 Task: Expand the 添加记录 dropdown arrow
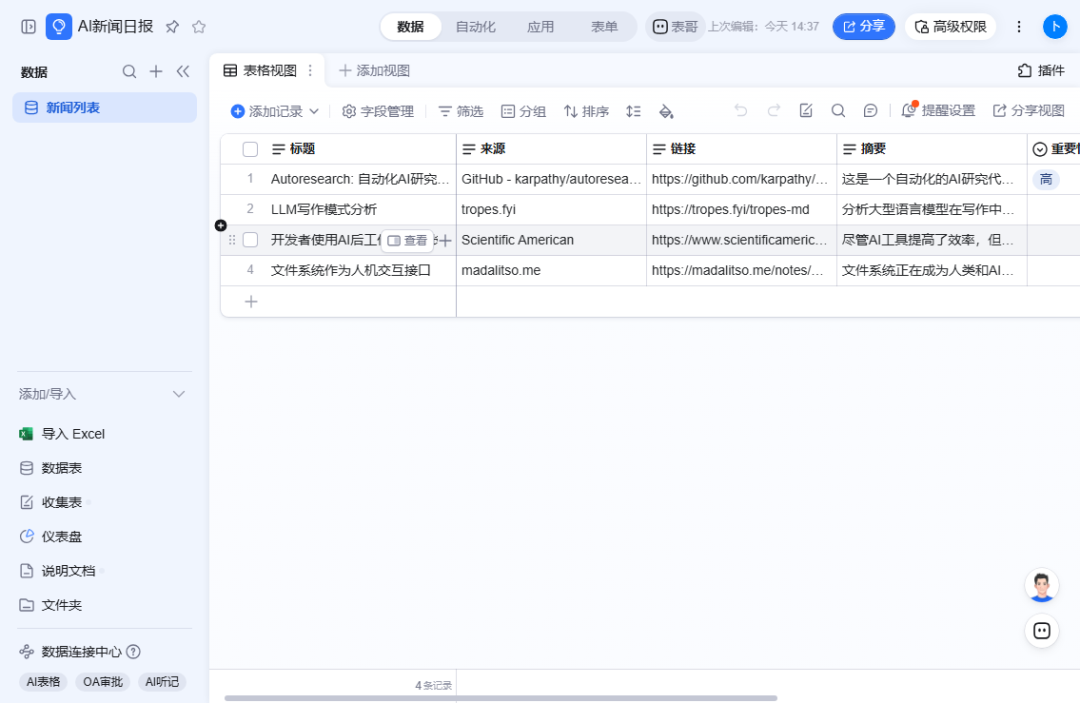tap(314, 112)
